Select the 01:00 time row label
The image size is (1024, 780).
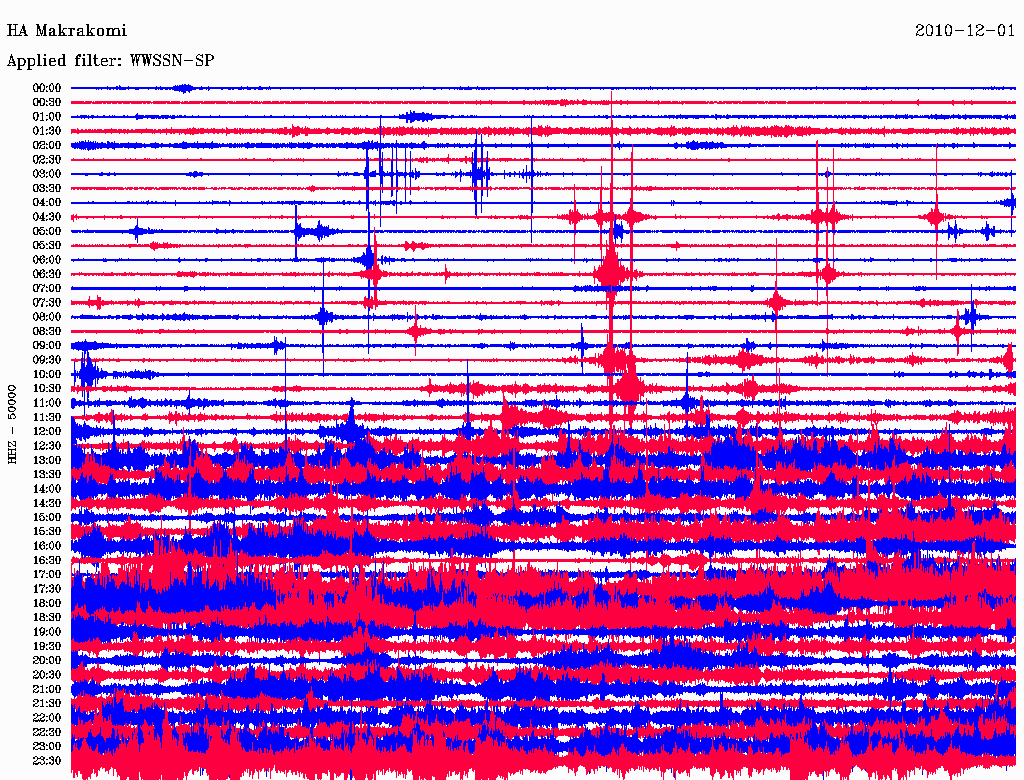pyautogui.click(x=47, y=117)
